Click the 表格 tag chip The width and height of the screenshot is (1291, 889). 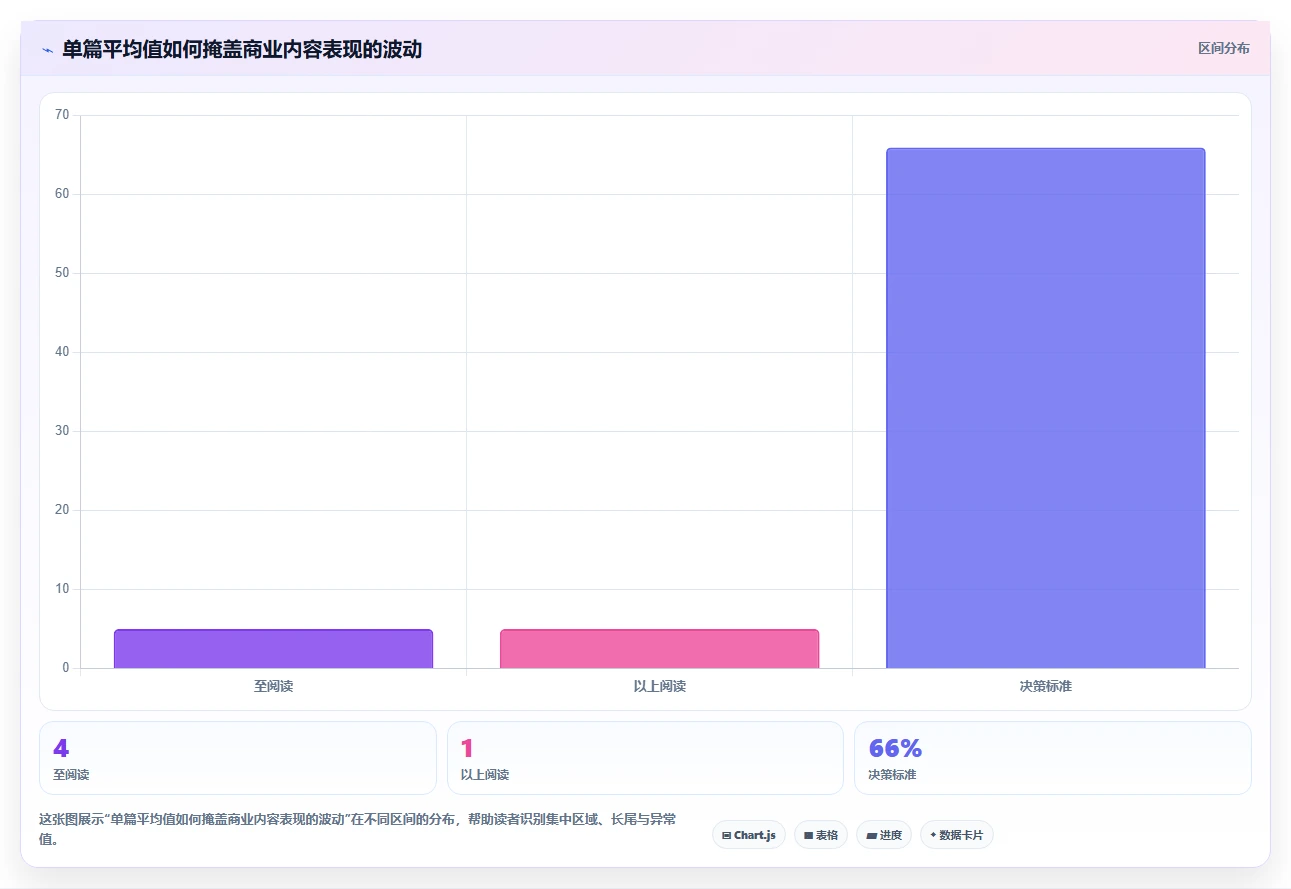coord(821,835)
